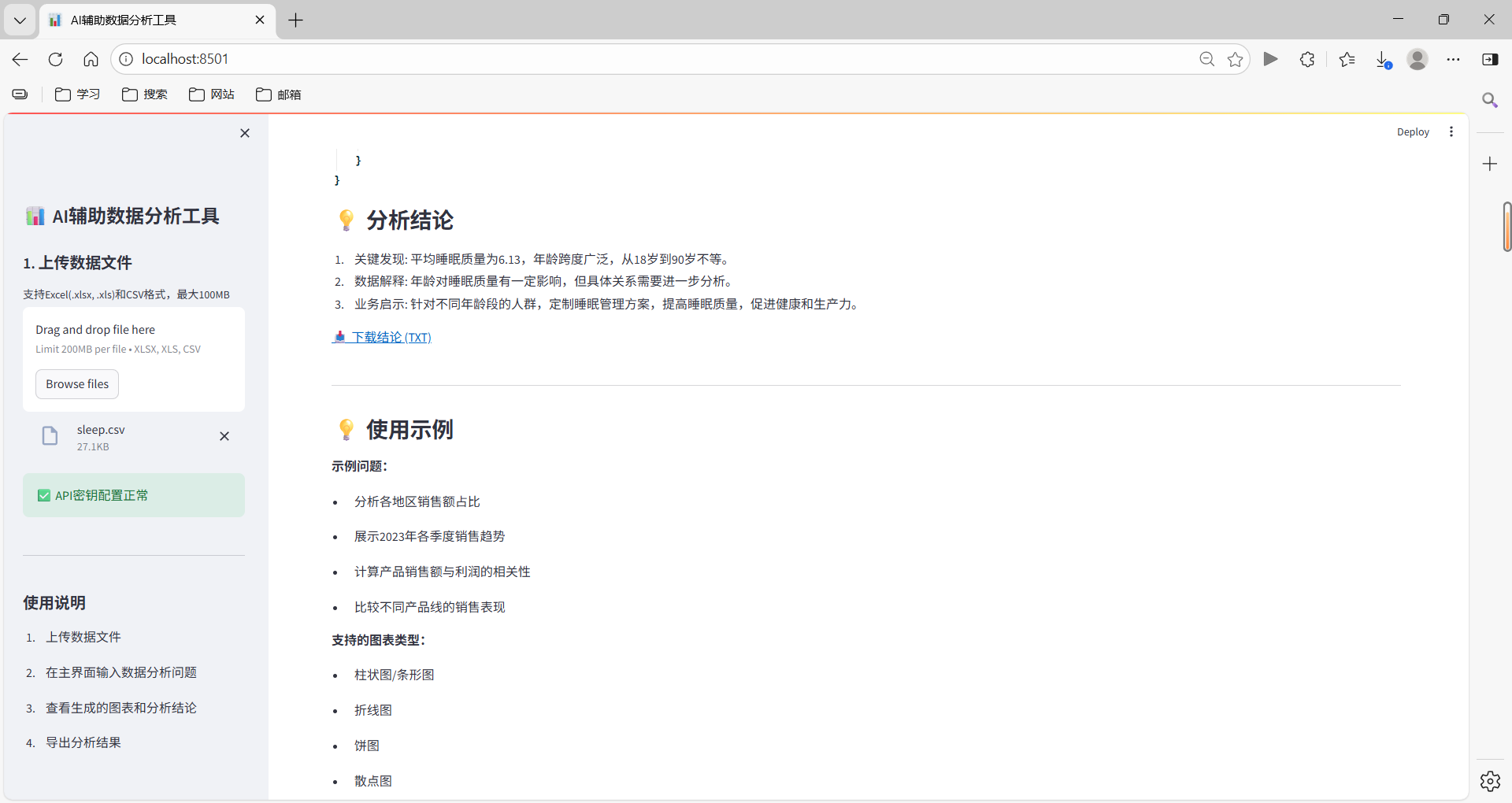The width and height of the screenshot is (1512, 803).
Task: Click the Deploy button
Action: pos(1413,132)
